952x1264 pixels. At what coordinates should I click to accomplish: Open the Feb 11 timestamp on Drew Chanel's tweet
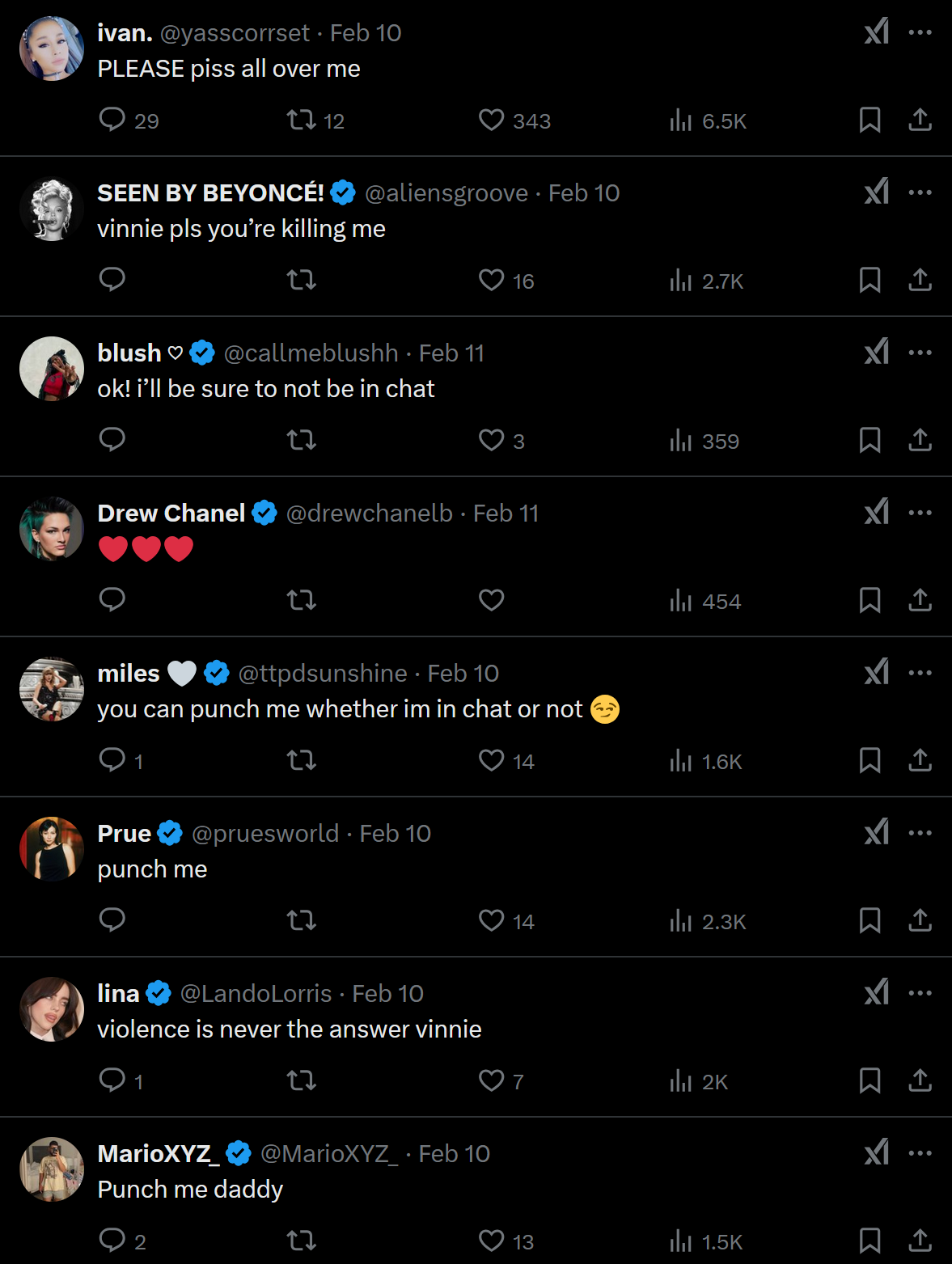pyautogui.click(x=506, y=514)
